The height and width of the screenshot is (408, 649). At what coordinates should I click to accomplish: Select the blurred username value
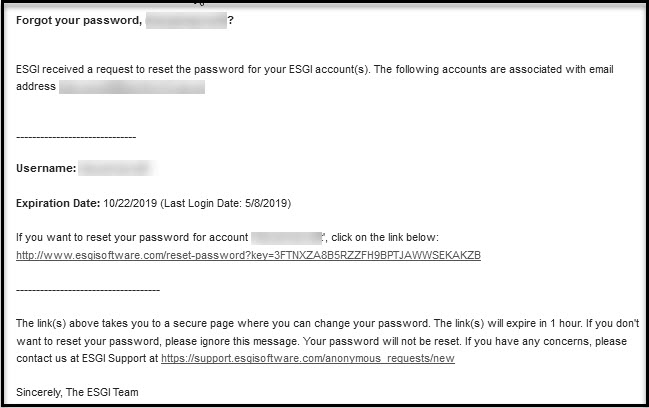[x=117, y=168]
